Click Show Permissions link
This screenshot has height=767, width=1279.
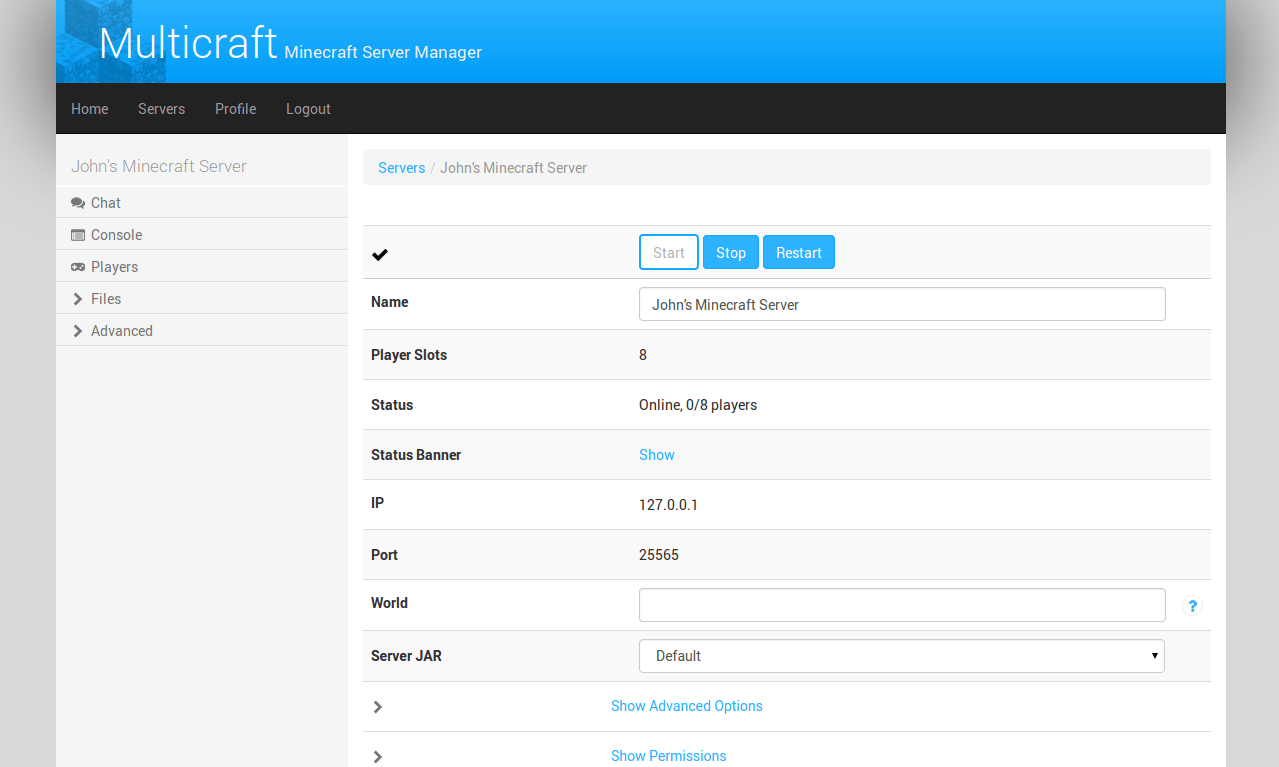[x=669, y=756]
